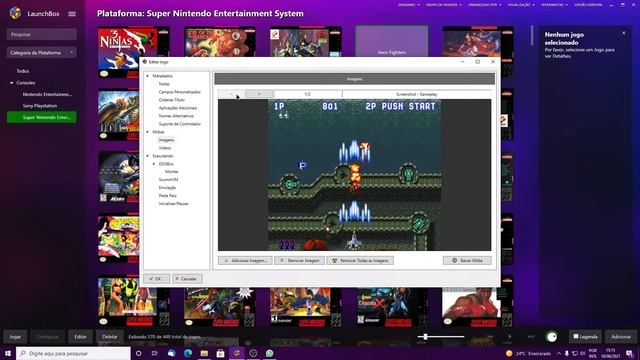Open the Windows Start menu

(x=8, y=353)
